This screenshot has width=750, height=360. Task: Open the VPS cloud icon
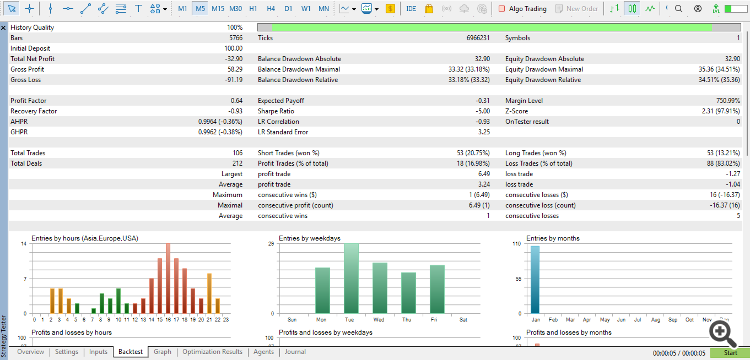(x=464, y=8)
